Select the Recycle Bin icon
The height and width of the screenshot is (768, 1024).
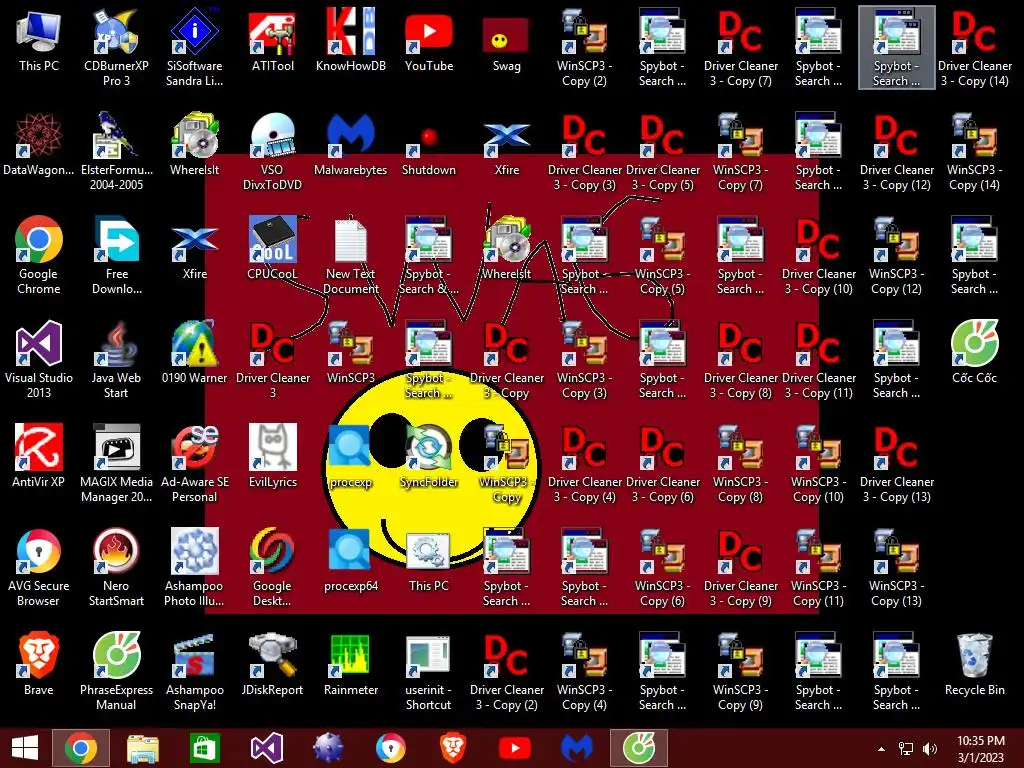pyautogui.click(x=974, y=664)
